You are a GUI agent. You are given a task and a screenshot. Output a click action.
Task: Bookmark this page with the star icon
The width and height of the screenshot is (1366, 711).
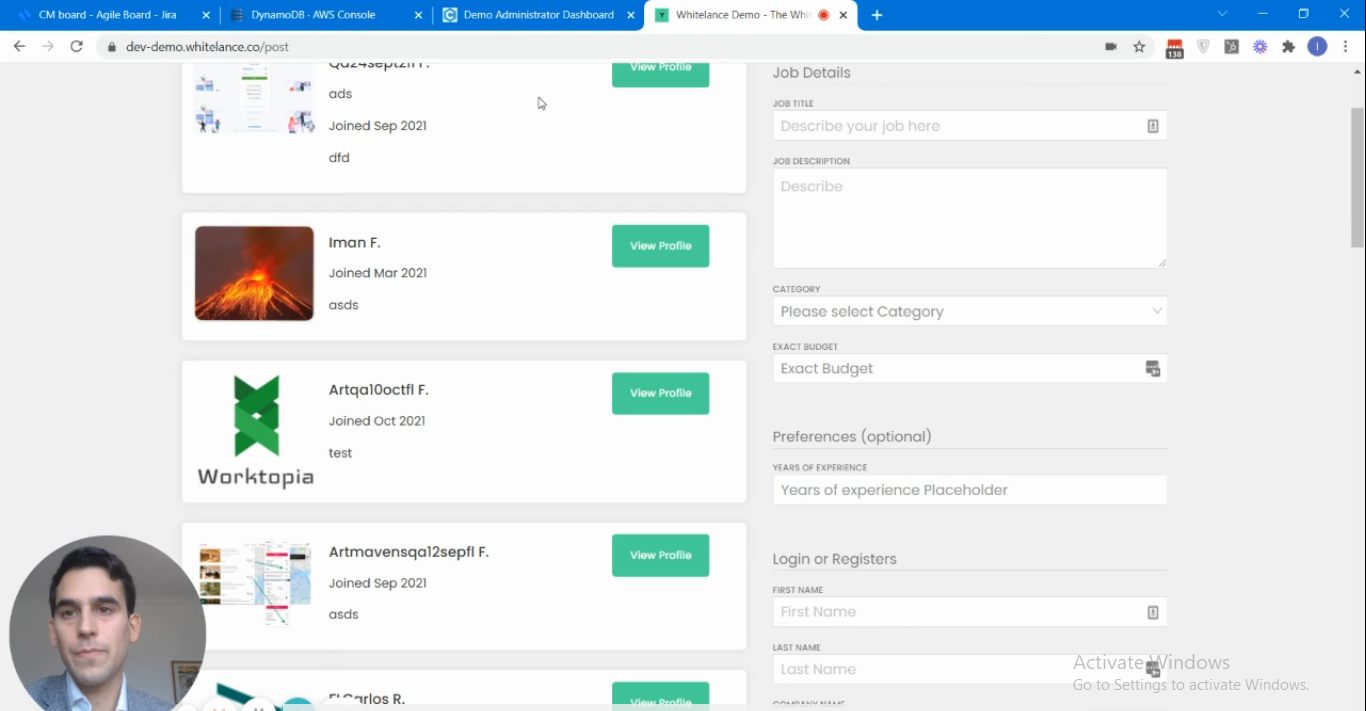[1139, 47]
